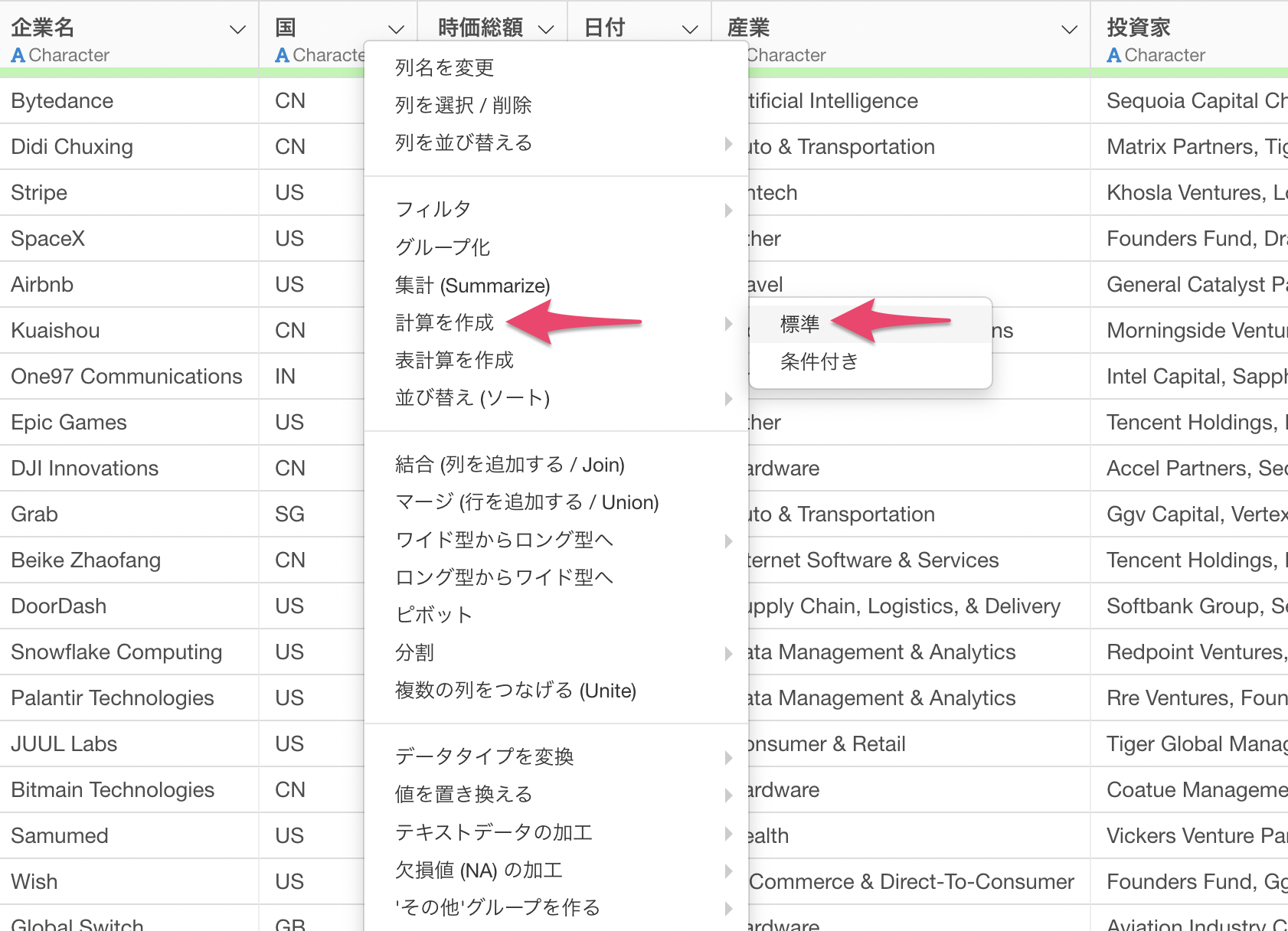The width and height of the screenshot is (1288, 931).
Task: Select the Bitmain Technologies cell
Action: tap(129, 789)
